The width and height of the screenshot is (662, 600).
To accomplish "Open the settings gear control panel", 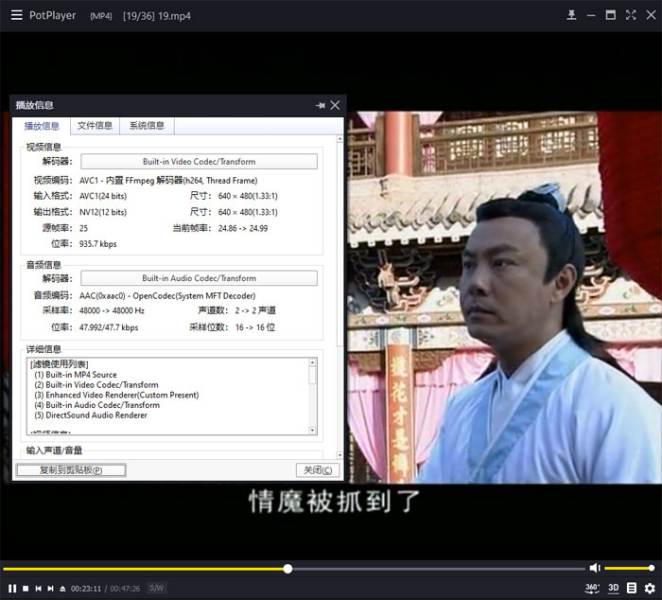I will pos(650,588).
